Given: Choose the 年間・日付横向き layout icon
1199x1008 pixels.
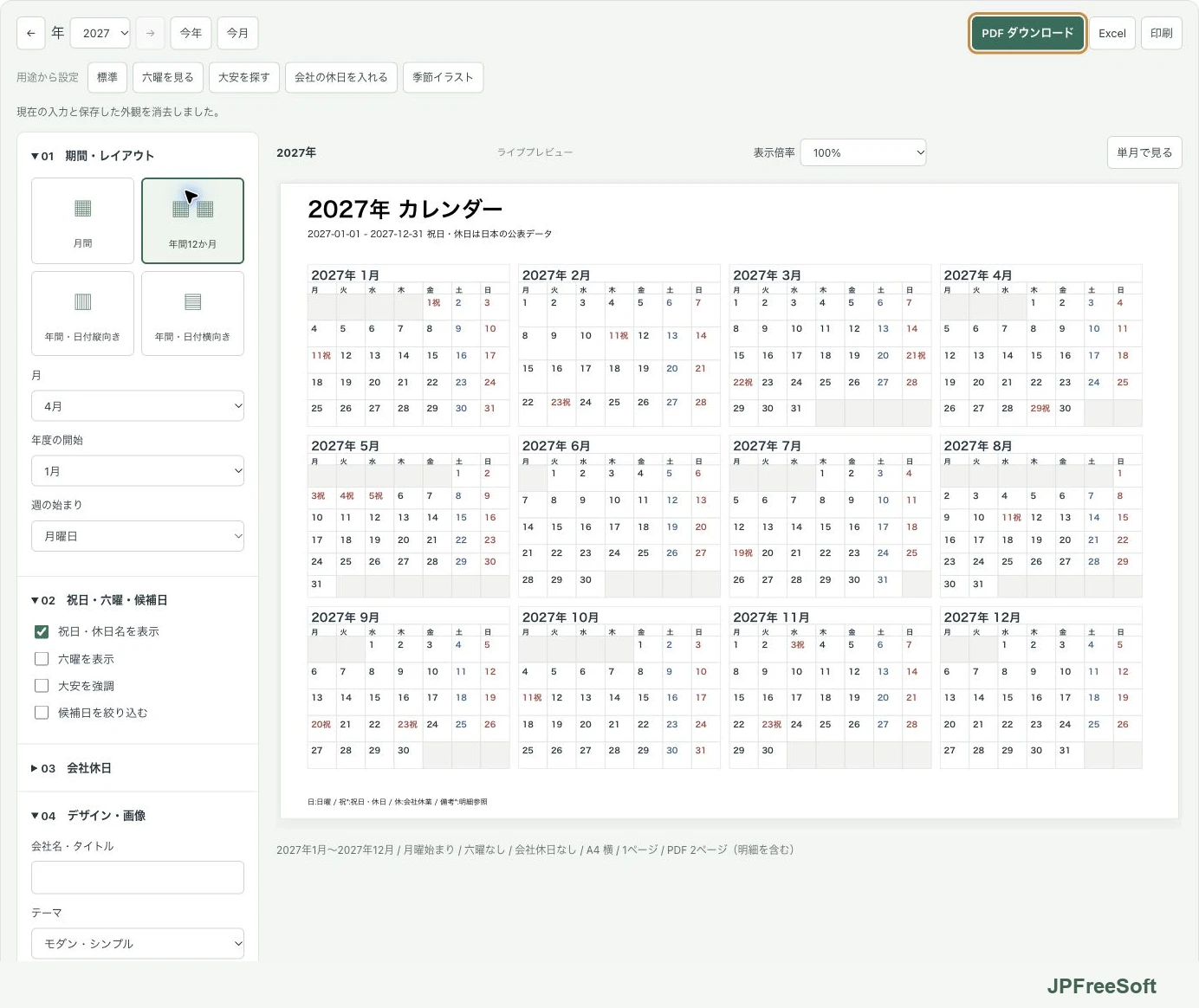Looking at the screenshot, I should [x=192, y=313].
